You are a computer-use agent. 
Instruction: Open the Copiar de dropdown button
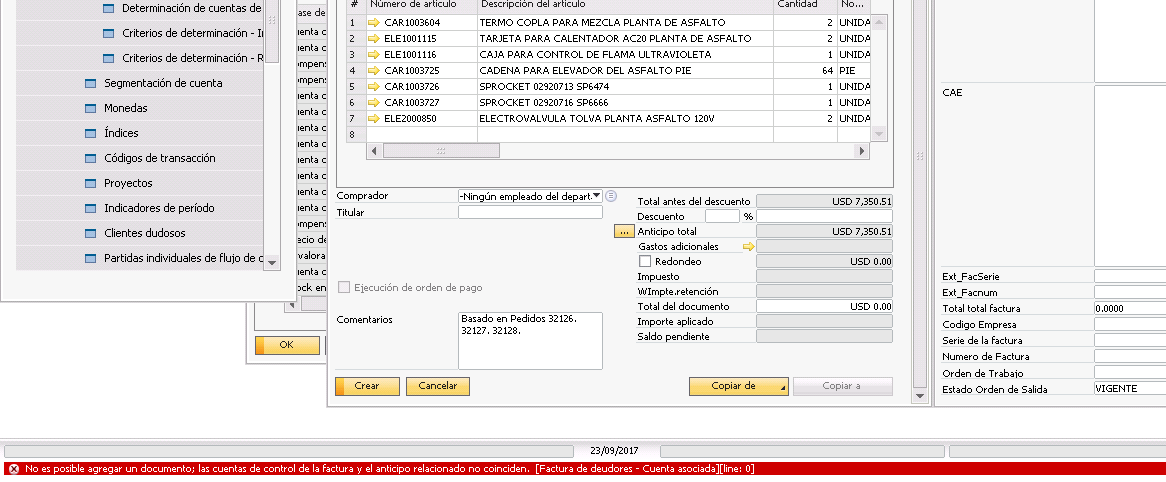pyautogui.click(x=738, y=386)
